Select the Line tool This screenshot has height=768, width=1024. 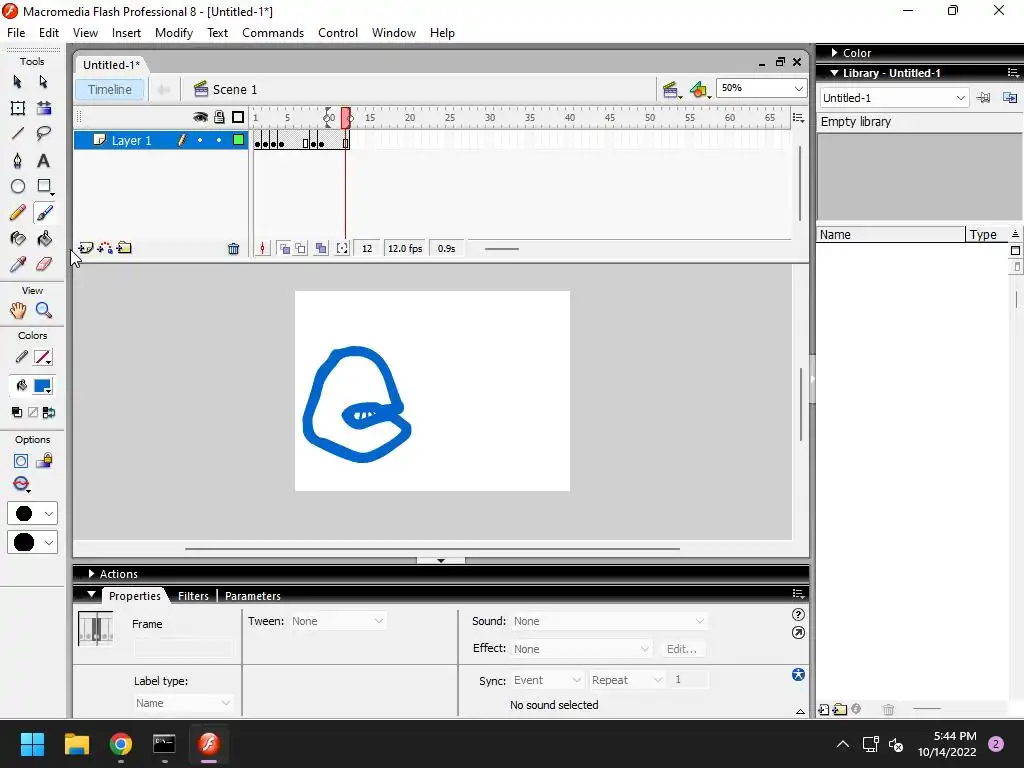point(18,134)
